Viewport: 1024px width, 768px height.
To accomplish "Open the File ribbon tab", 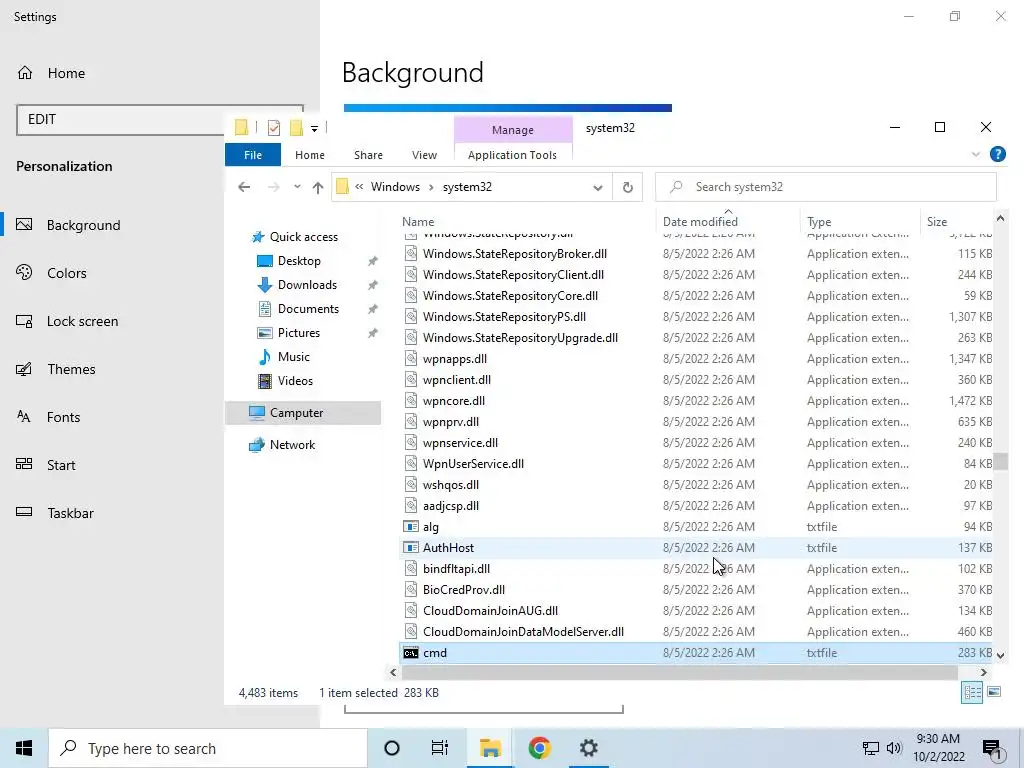I will click(x=253, y=155).
